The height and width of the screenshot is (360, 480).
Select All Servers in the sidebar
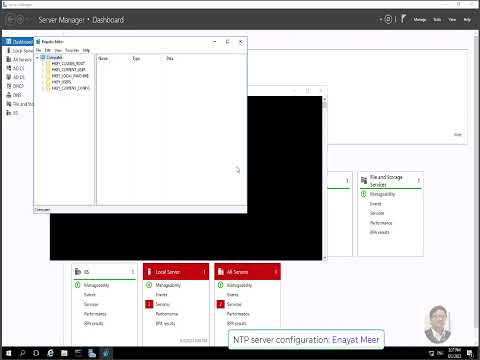[x=19, y=59]
